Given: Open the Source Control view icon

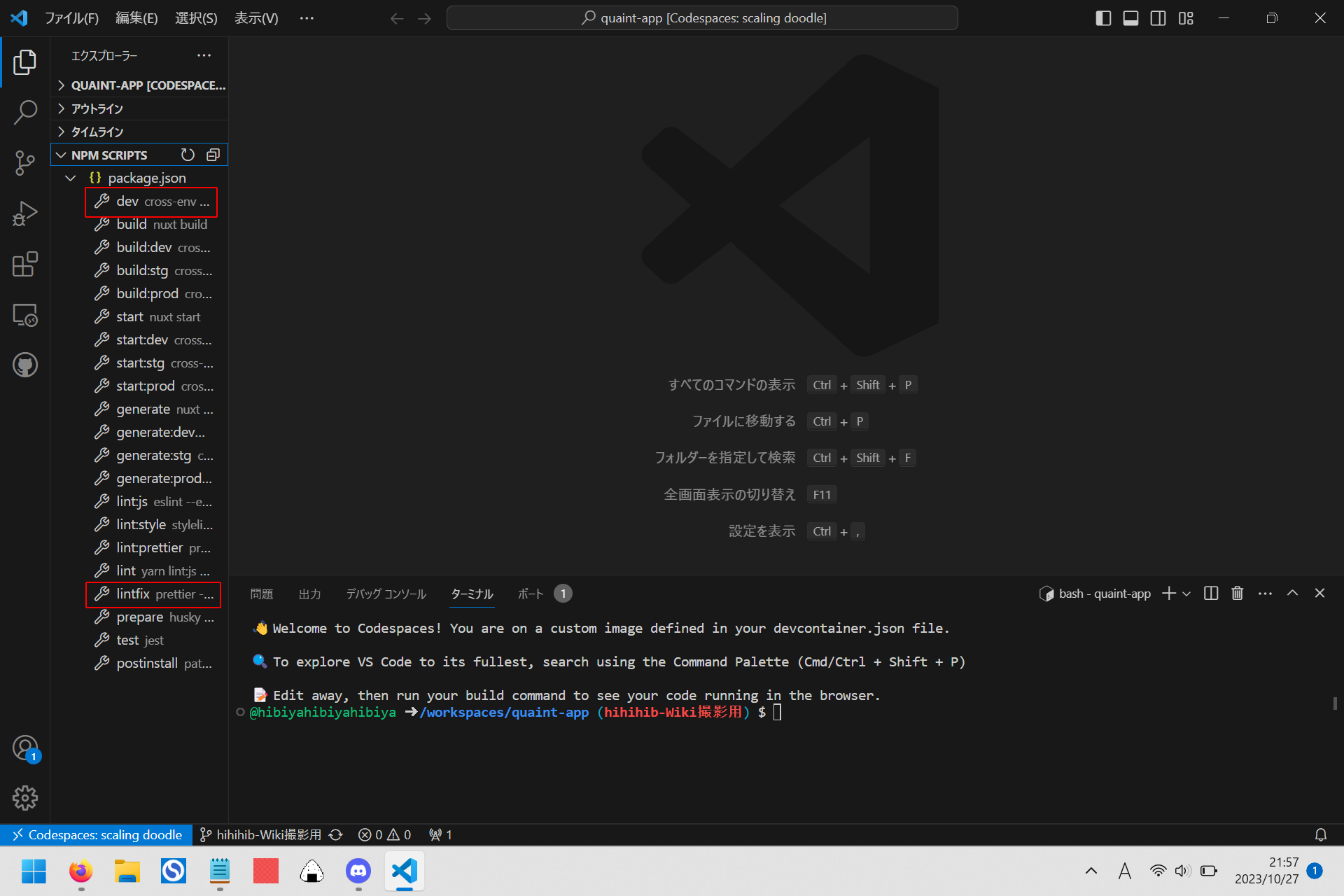Looking at the screenshot, I should (x=25, y=162).
